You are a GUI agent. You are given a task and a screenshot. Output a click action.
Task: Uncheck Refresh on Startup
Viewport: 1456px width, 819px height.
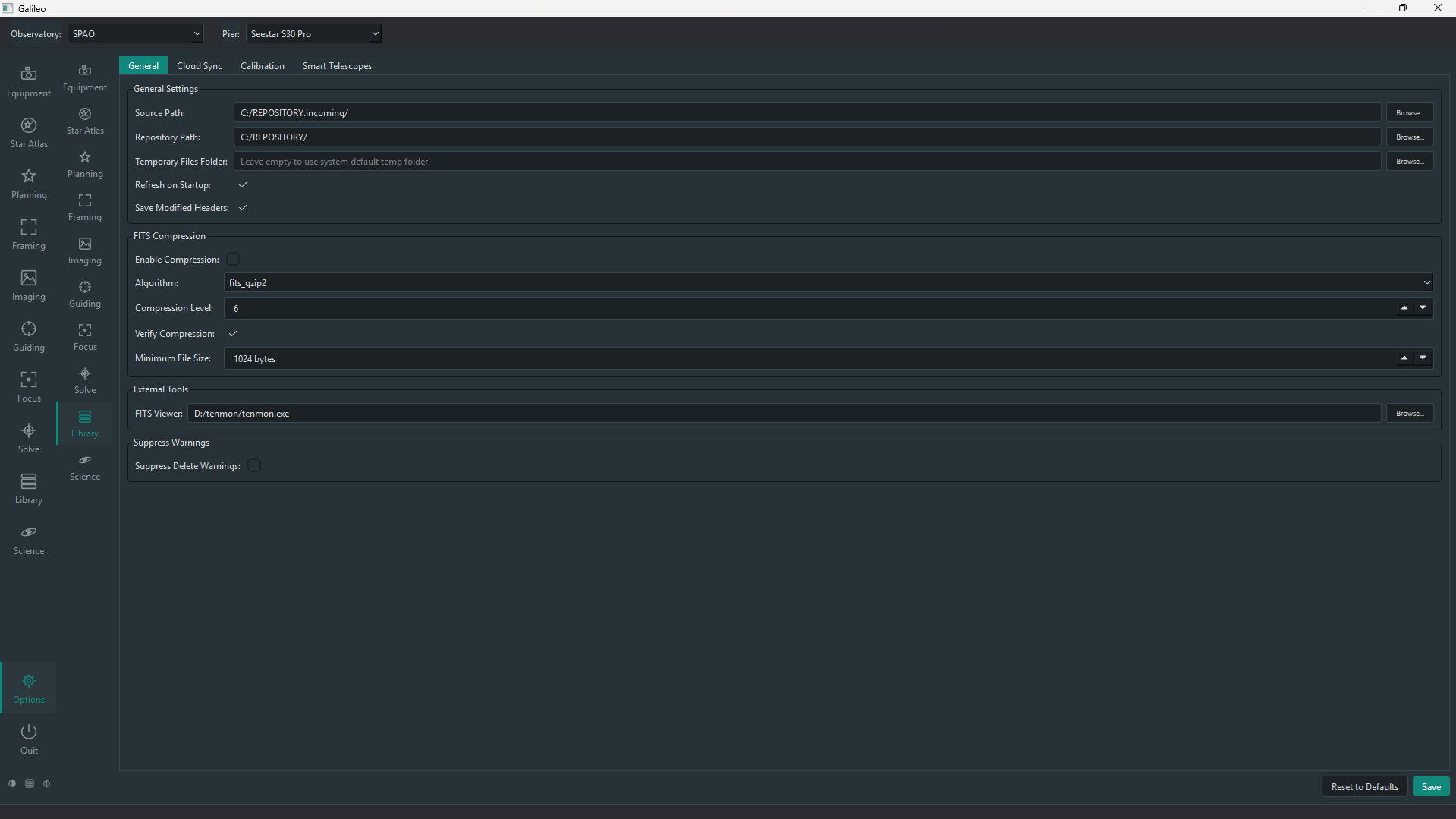(243, 184)
